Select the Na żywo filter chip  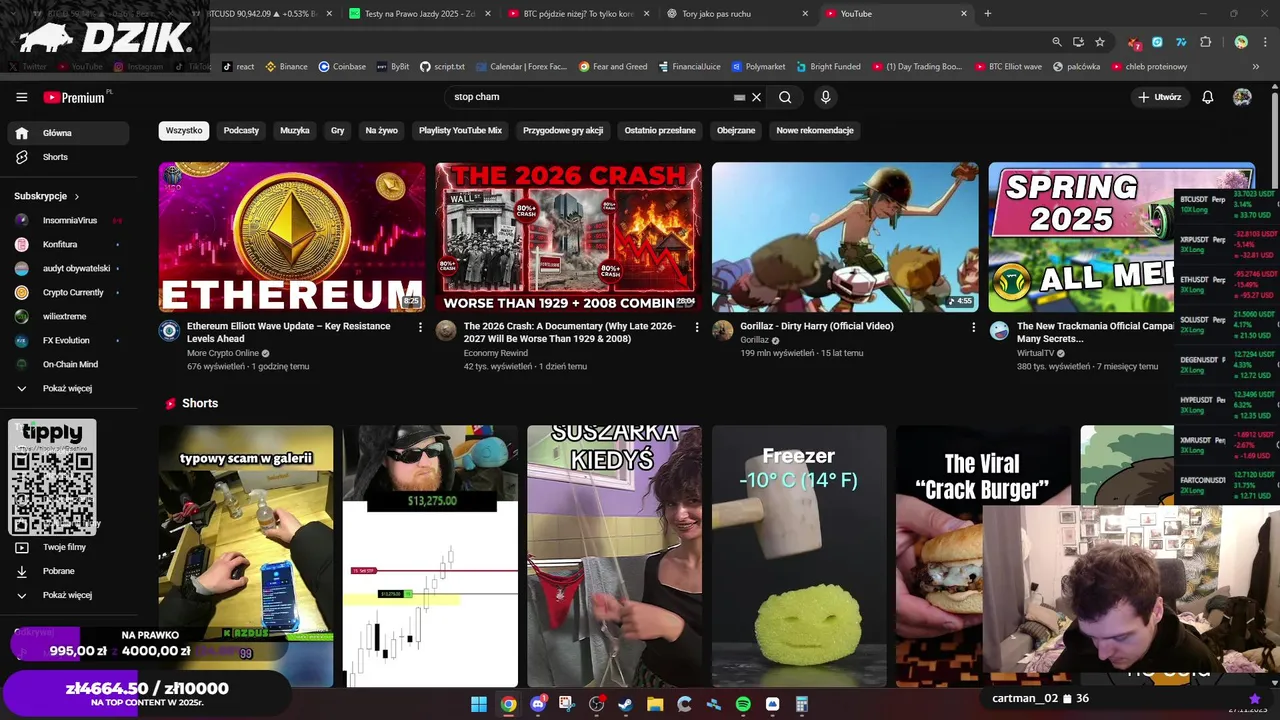pos(382,130)
